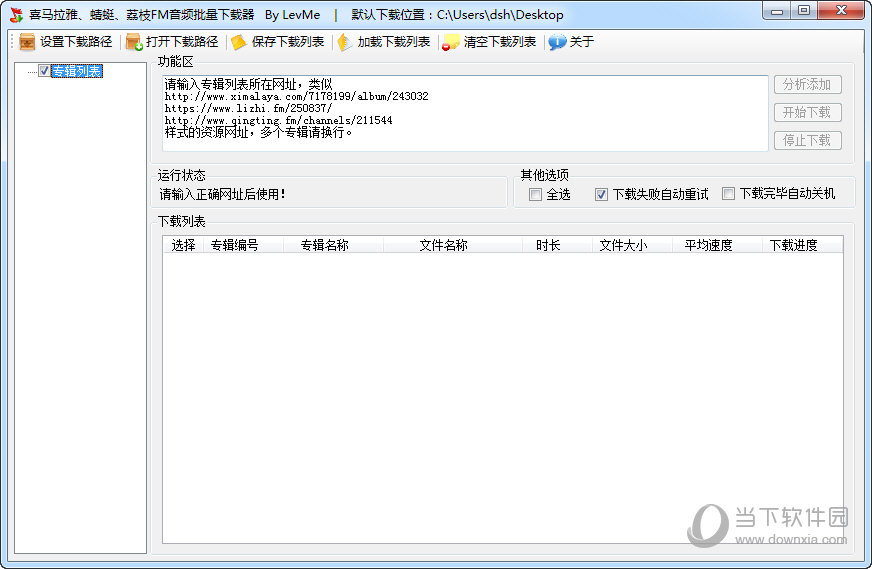872x569 pixels.
Task: Select 保存下载列表 toolbar label
Action: [x=288, y=42]
